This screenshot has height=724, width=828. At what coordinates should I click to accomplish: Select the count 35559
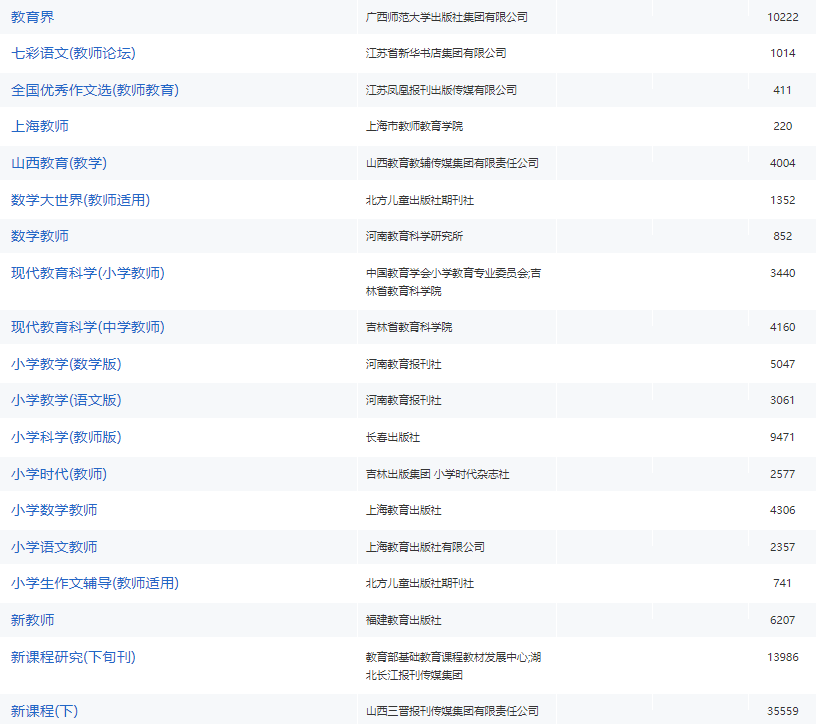(x=783, y=711)
